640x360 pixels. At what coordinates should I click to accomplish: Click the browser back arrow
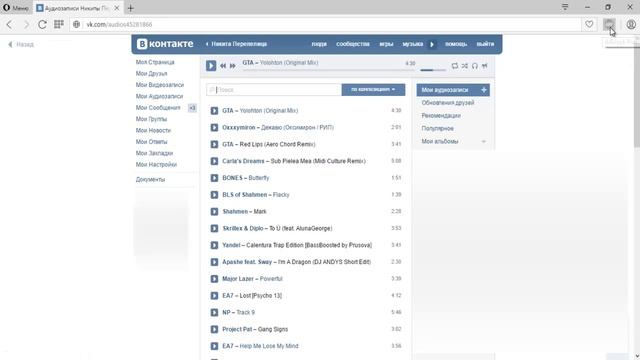pyautogui.click(x=9, y=24)
